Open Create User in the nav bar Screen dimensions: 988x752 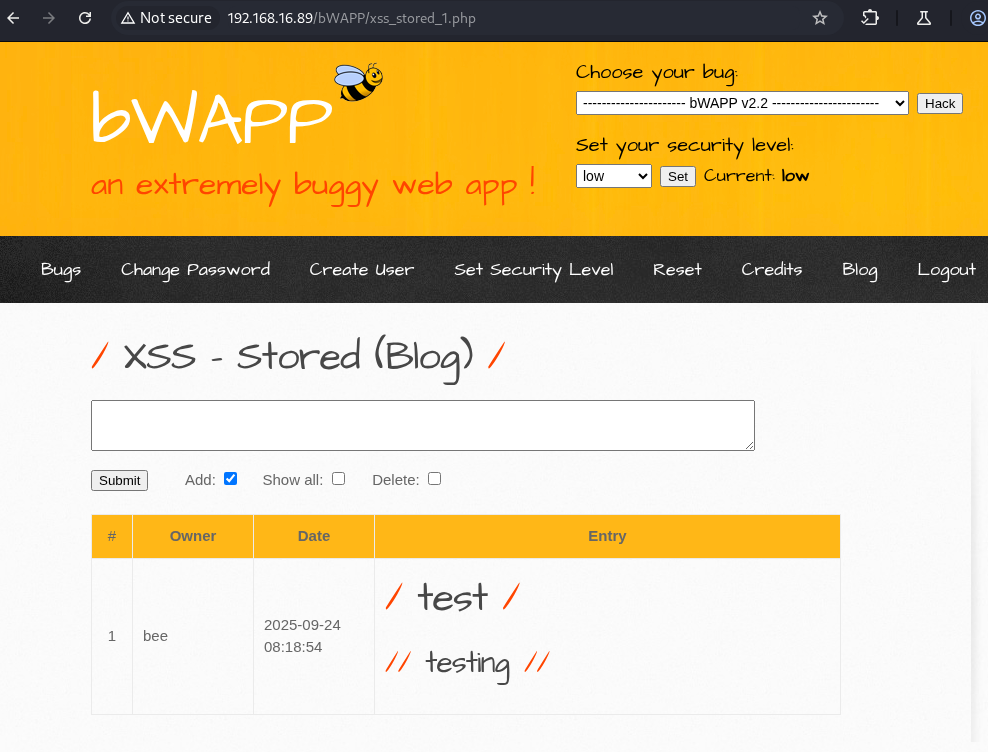362,270
